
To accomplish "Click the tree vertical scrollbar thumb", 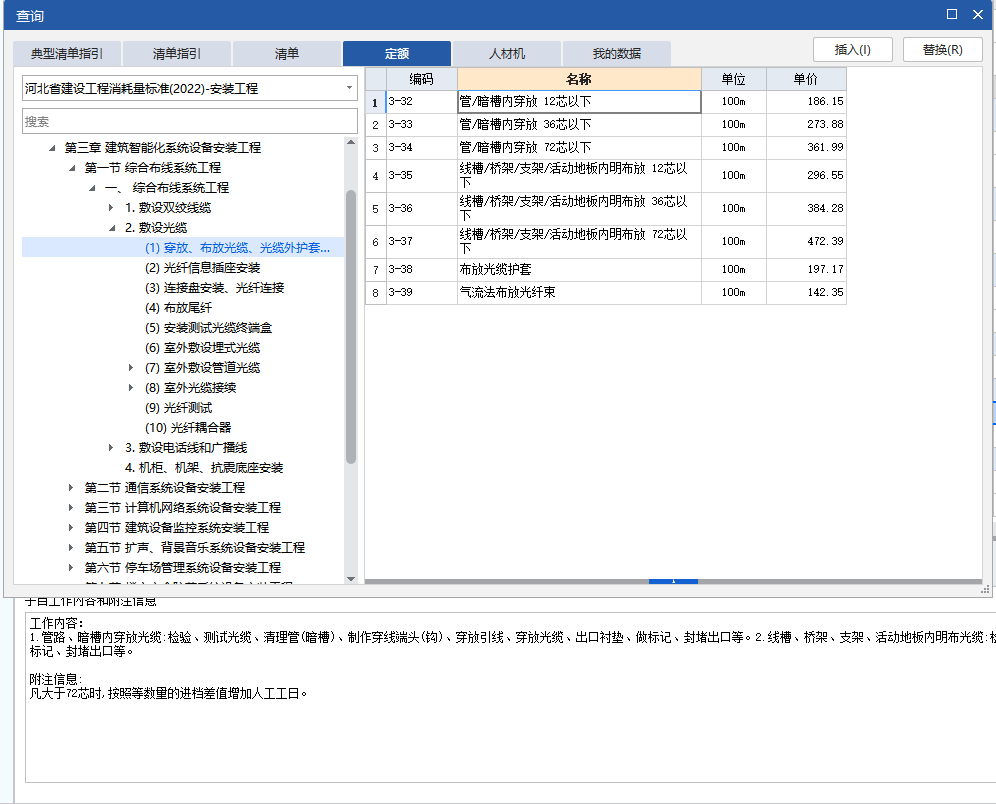I will click(351, 326).
